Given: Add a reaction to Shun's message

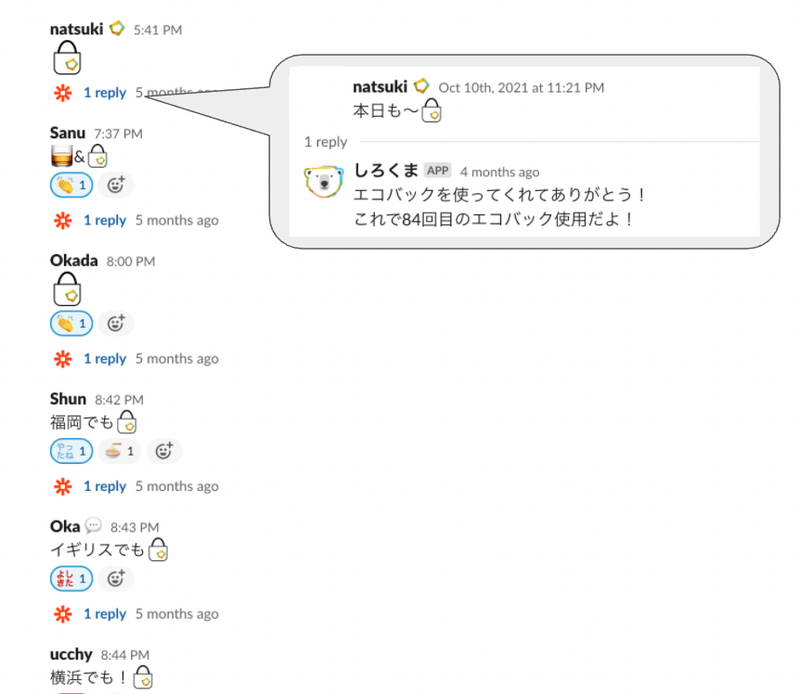Looking at the screenshot, I should (164, 451).
